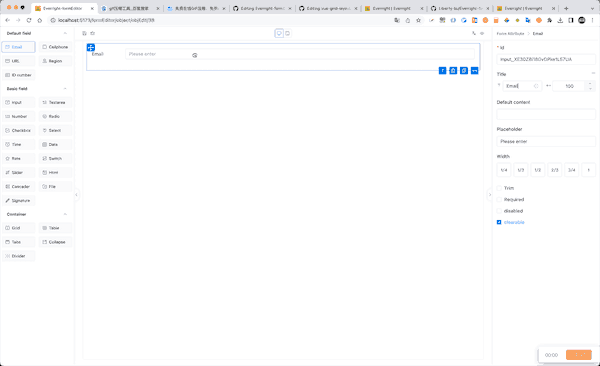The image size is (600, 366).
Task: Add a Slider component
Action: point(18,173)
